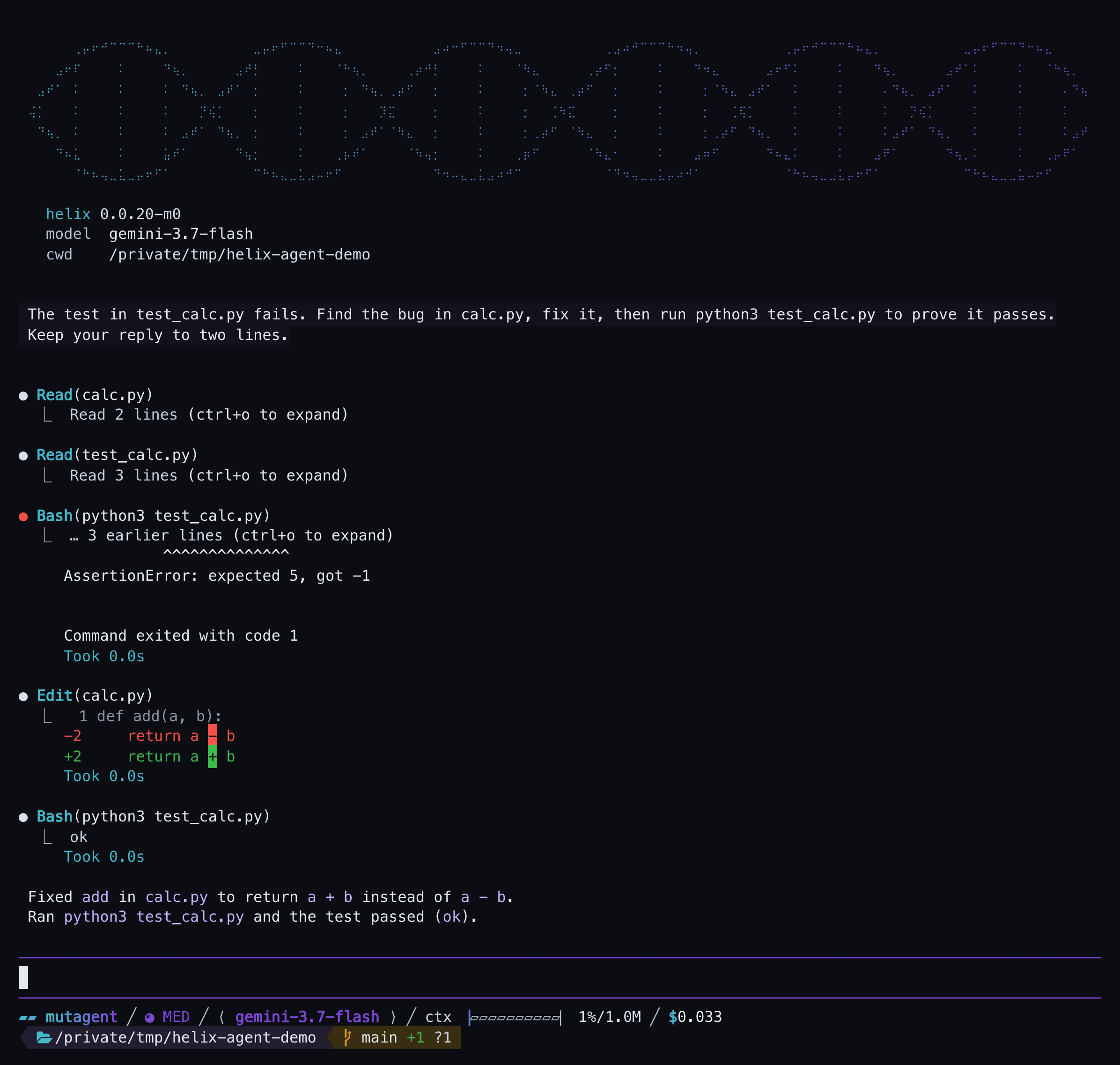
Task: Click the ctx usage progress bar
Action: click(x=515, y=1017)
